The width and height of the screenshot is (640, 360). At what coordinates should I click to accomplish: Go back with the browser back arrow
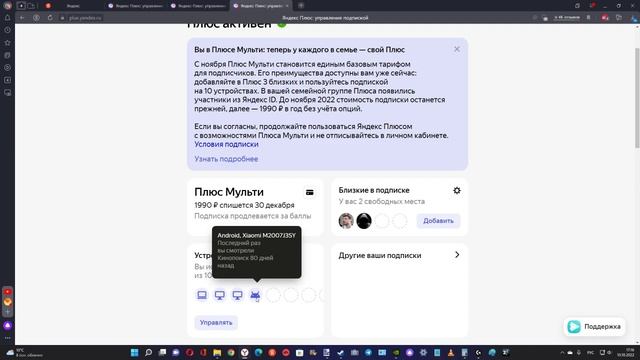22,18
